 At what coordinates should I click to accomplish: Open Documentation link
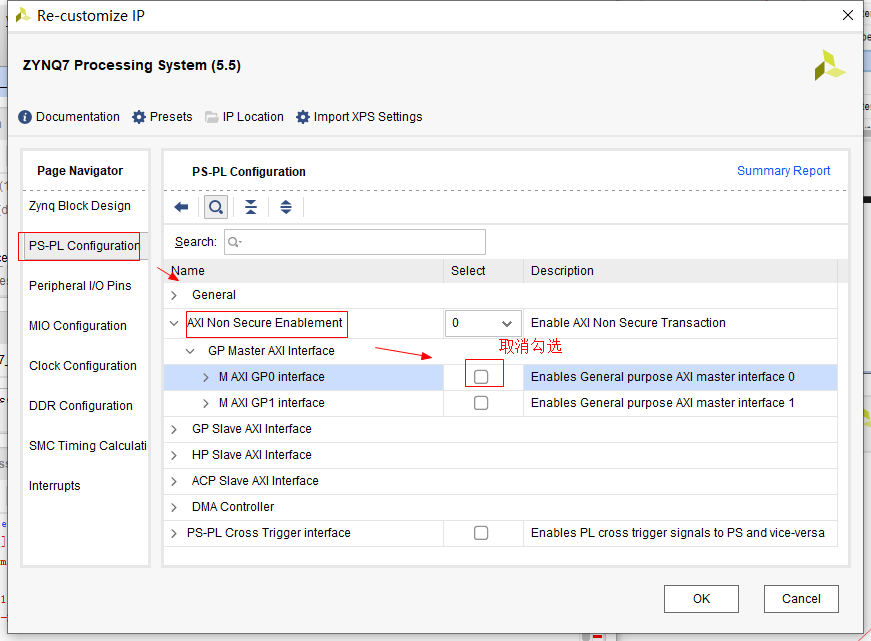(x=78, y=117)
